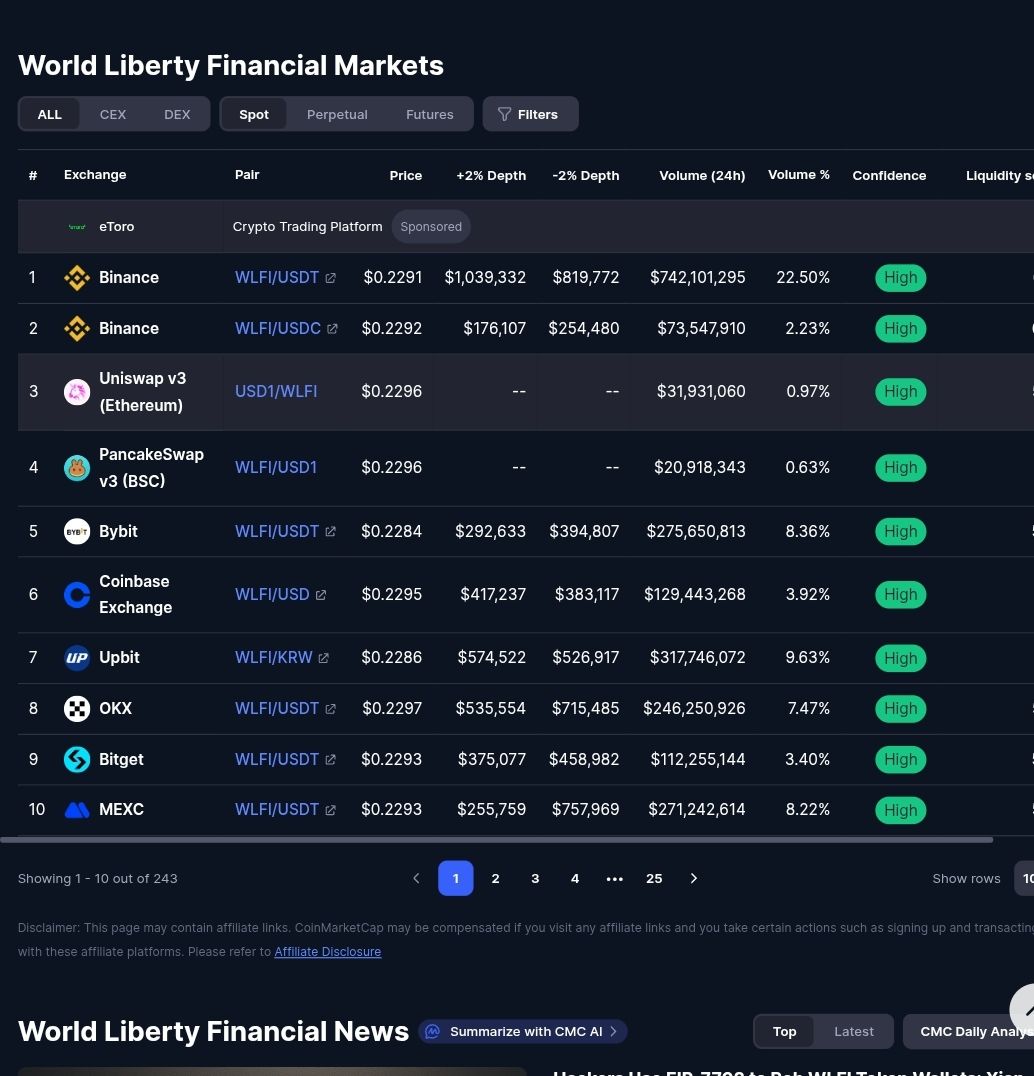Screen dimensions: 1034x1076
Task: Sort by +2% Depth column header
Action: [491, 176]
